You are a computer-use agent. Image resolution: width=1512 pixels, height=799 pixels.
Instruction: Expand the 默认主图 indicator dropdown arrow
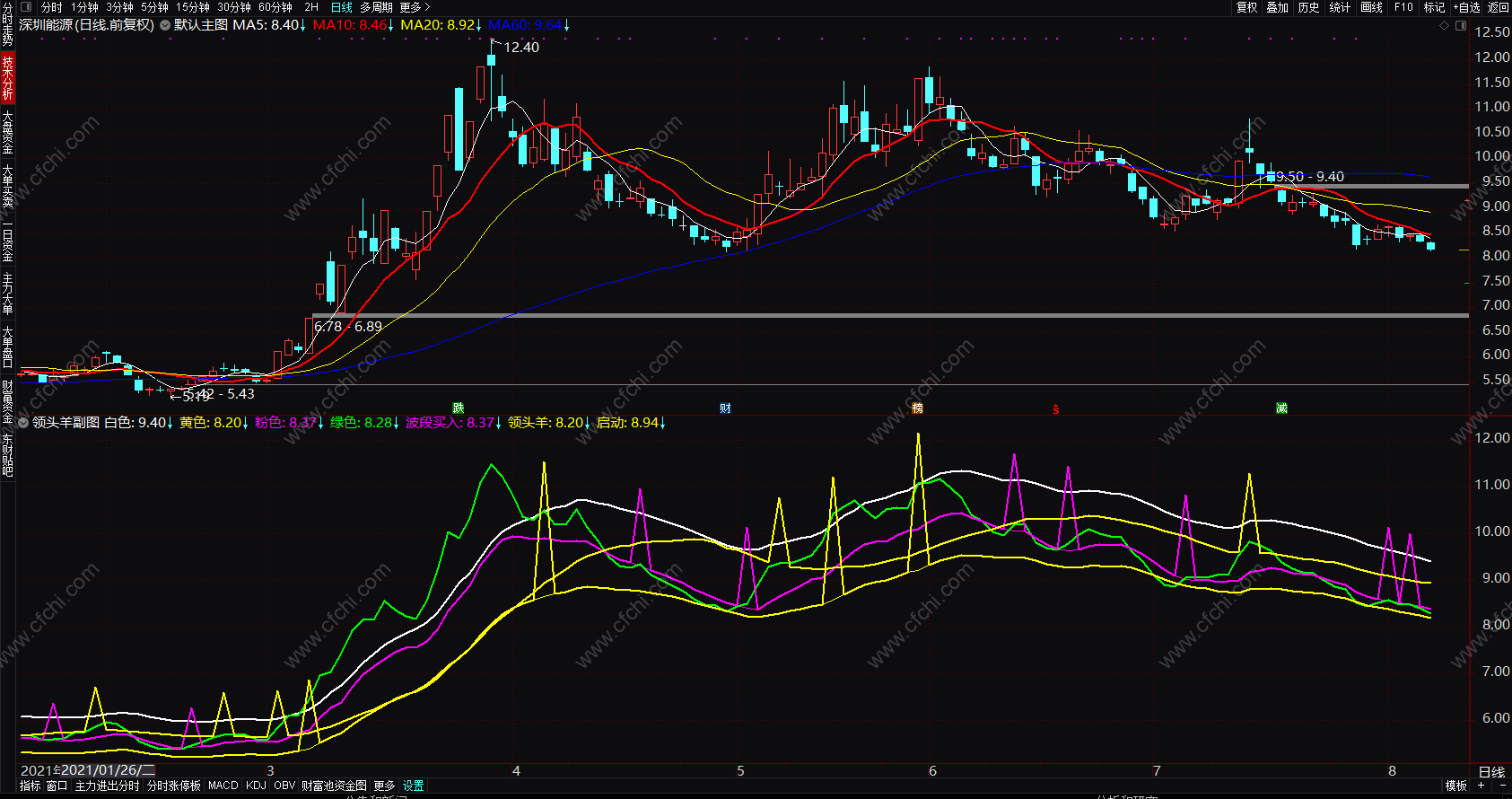(x=165, y=25)
